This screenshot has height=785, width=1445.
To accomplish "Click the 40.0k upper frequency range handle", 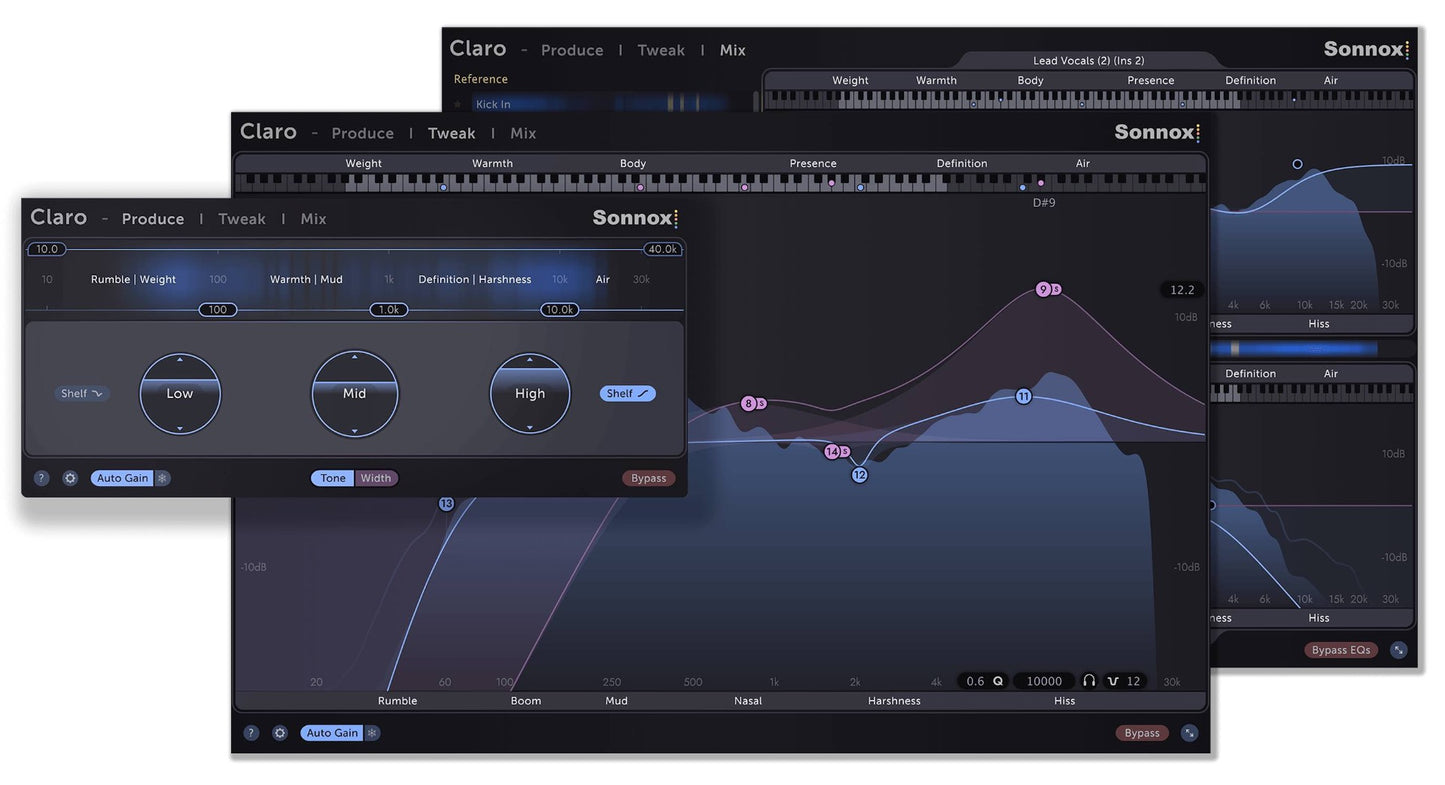I will pos(662,249).
